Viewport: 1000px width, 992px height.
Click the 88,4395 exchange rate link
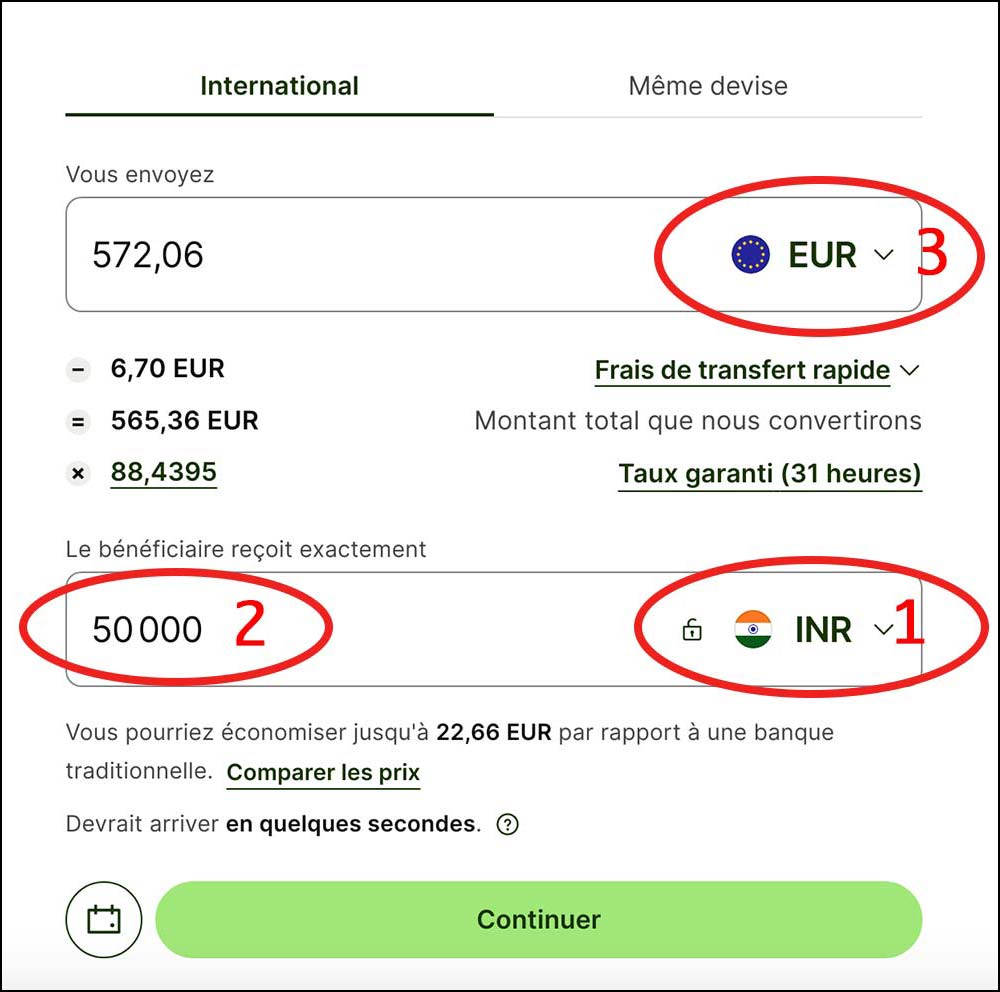(164, 472)
